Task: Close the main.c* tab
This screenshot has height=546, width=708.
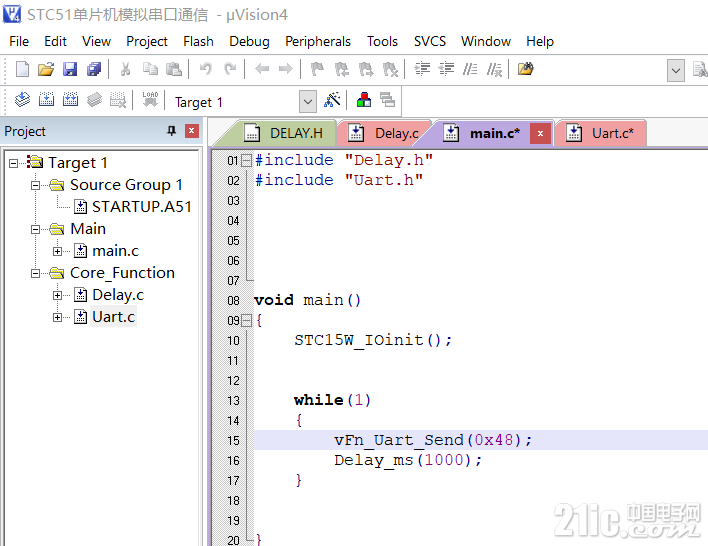Action: (x=540, y=134)
